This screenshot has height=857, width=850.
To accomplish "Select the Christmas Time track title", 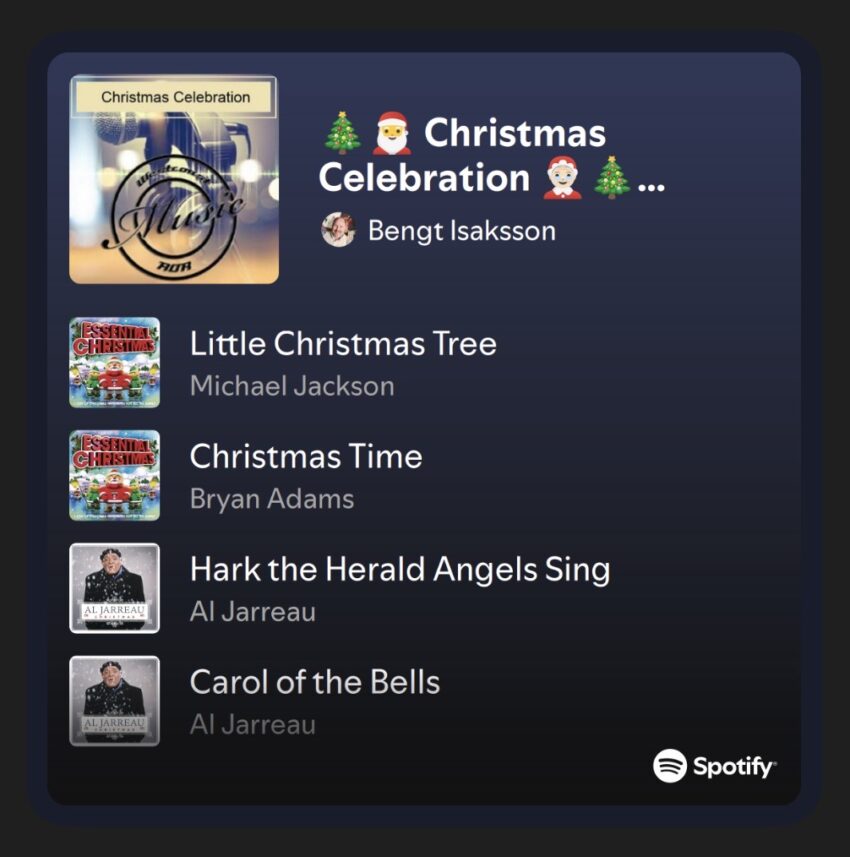I will click(306, 457).
